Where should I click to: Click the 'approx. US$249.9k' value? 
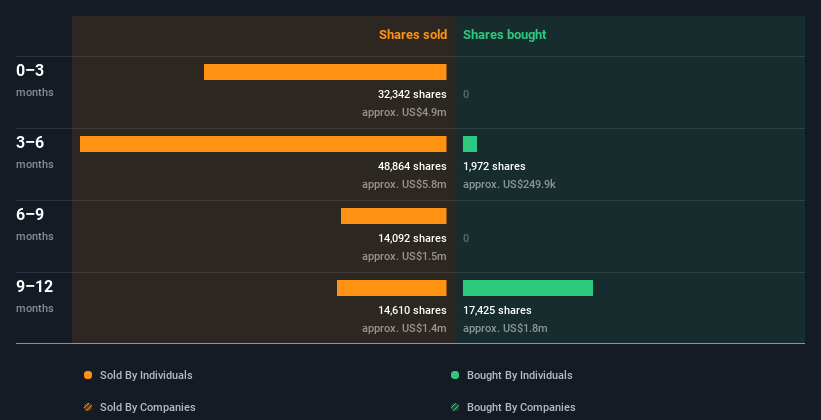pyautogui.click(x=509, y=184)
